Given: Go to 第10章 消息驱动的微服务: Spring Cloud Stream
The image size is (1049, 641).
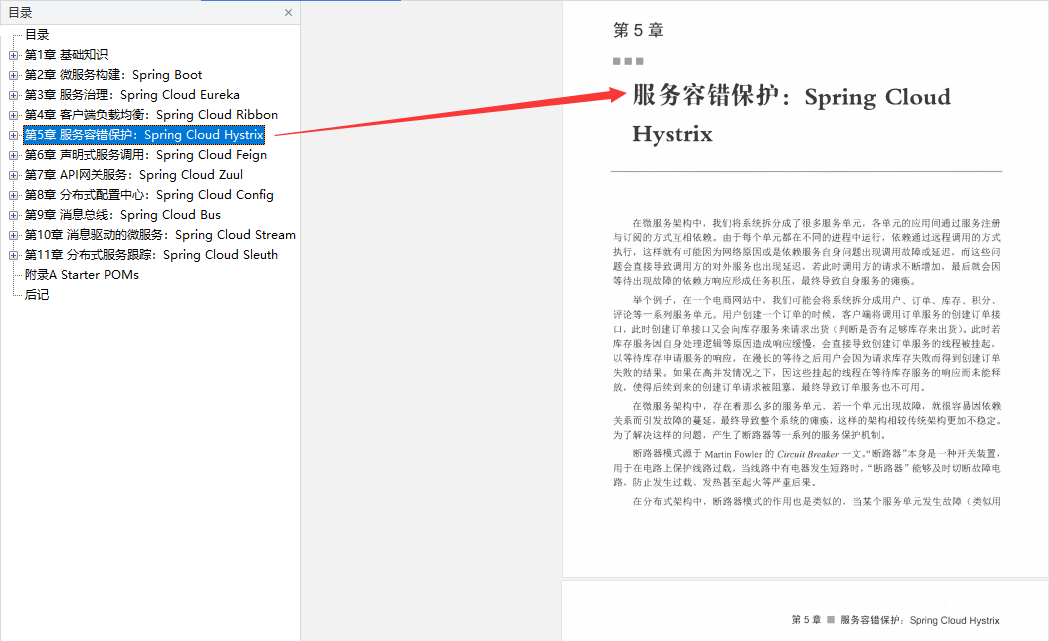Looking at the screenshot, I should point(160,236).
